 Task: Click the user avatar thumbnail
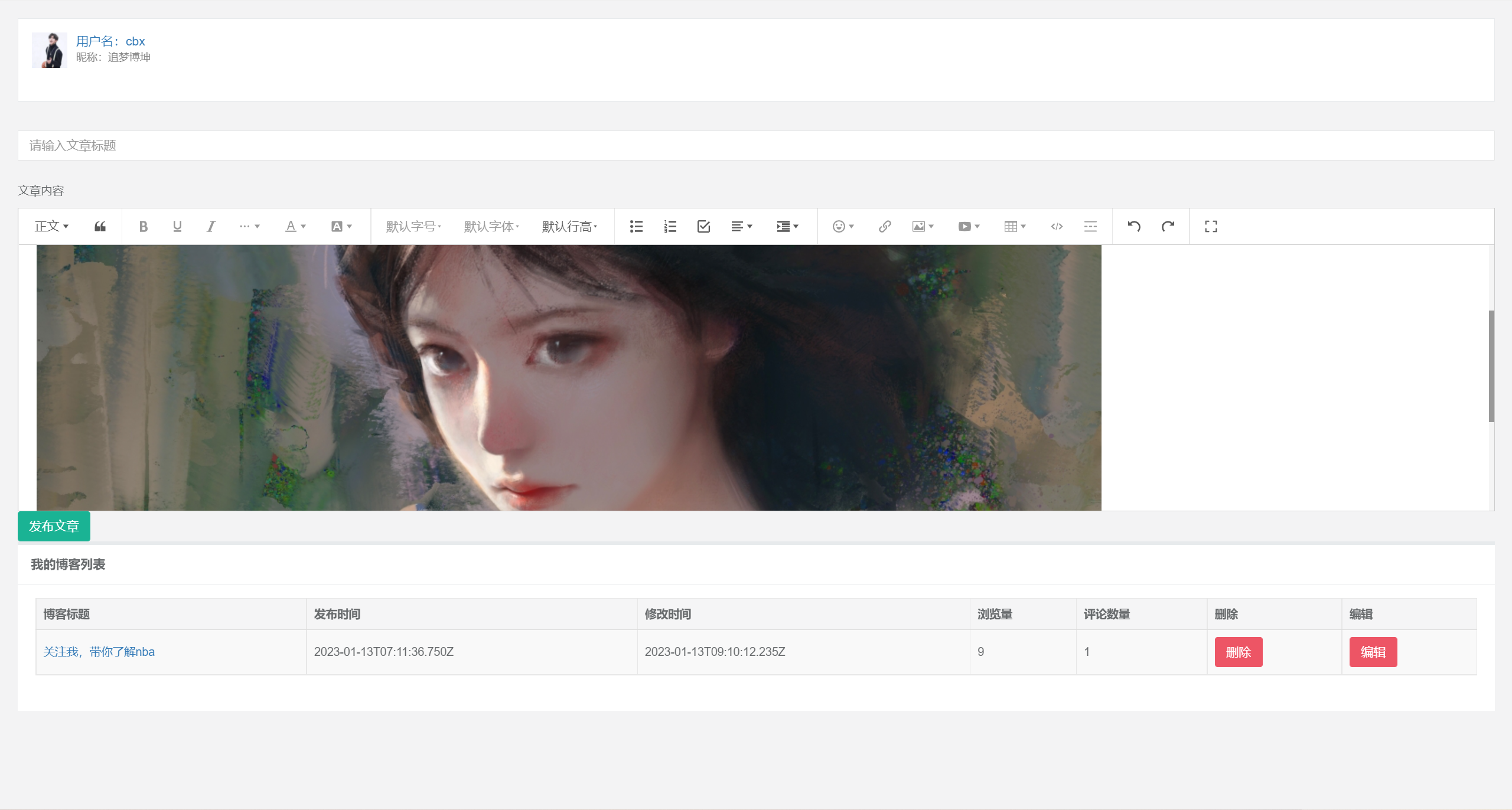[x=50, y=50]
